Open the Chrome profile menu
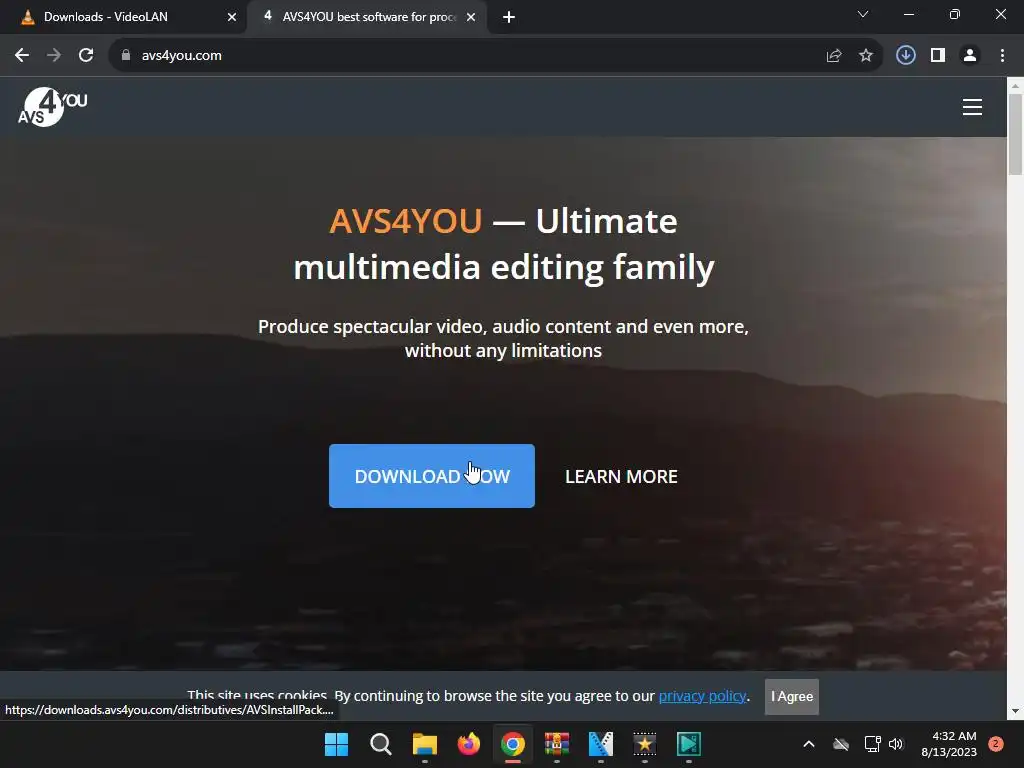Image resolution: width=1024 pixels, height=768 pixels. click(x=970, y=56)
